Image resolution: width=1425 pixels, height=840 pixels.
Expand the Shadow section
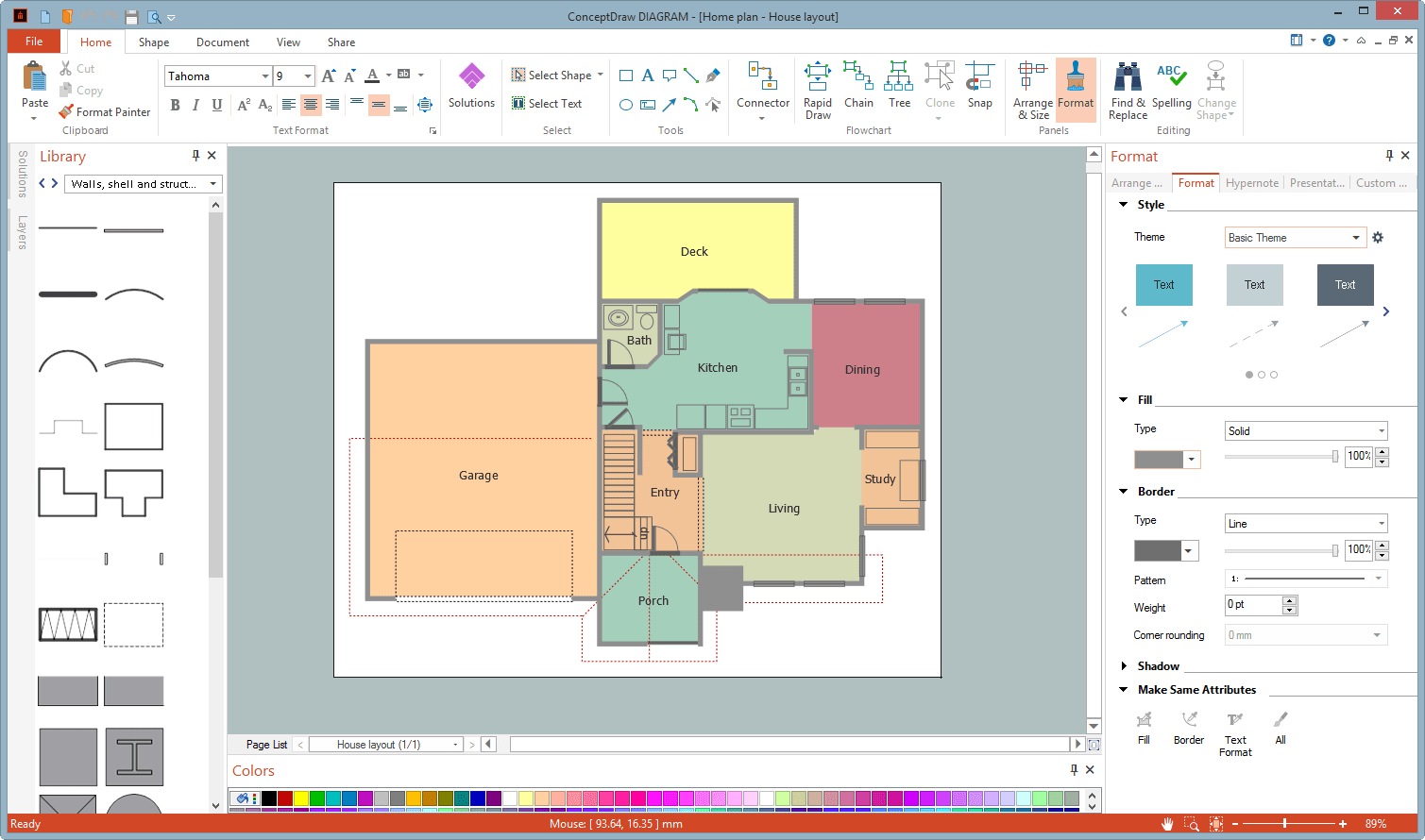click(1123, 665)
